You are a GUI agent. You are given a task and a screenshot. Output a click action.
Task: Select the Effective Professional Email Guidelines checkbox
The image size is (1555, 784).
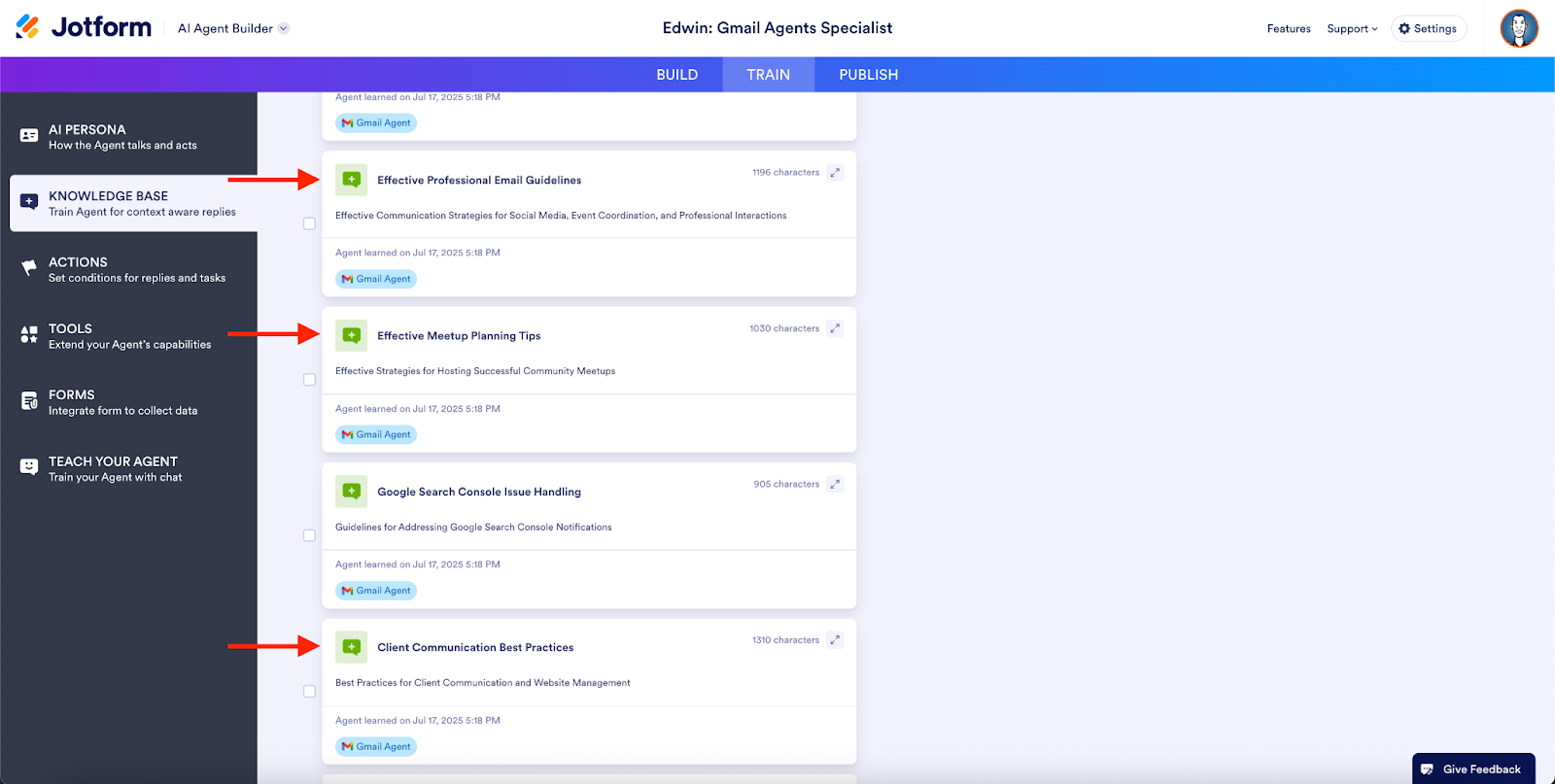point(309,223)
